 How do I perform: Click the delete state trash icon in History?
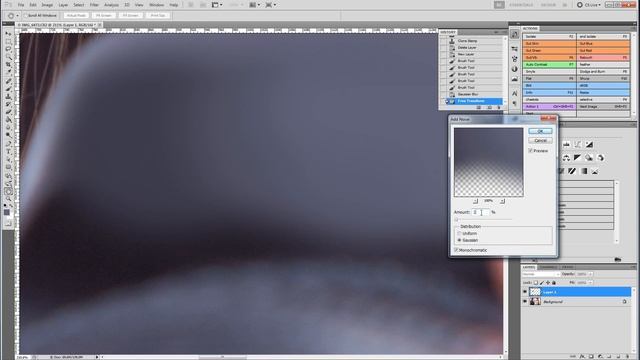pos(499,107)
